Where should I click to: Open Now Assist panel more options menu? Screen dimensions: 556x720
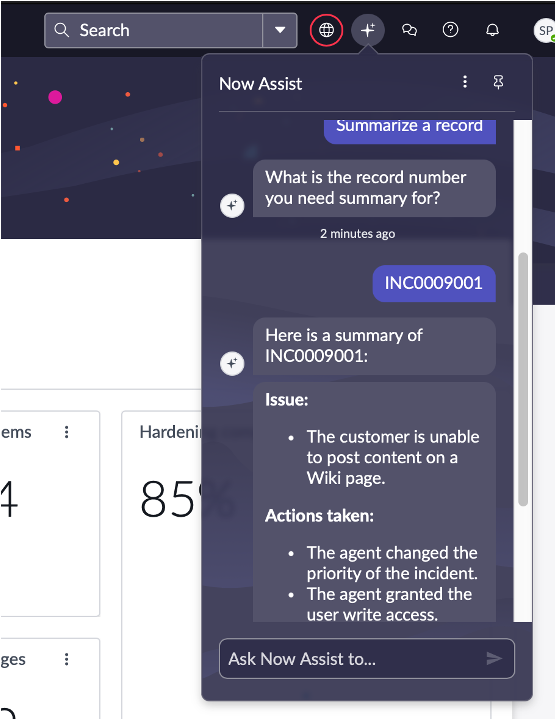tap(465, 82)
